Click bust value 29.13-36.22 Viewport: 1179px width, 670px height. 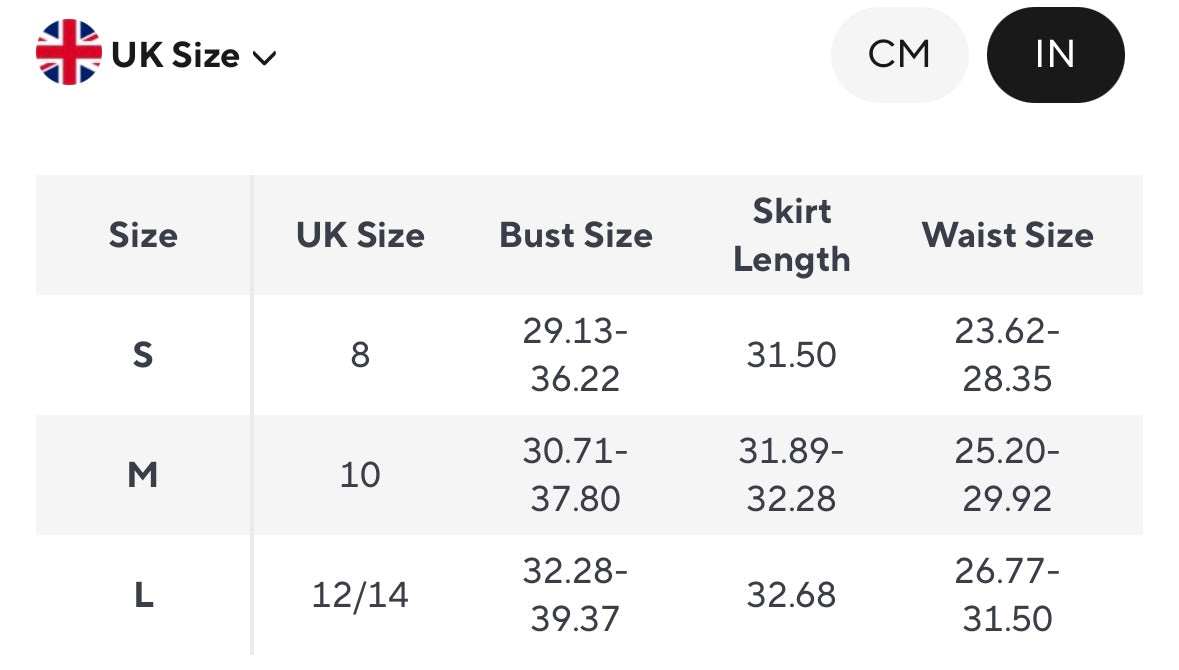pos(575,355)
